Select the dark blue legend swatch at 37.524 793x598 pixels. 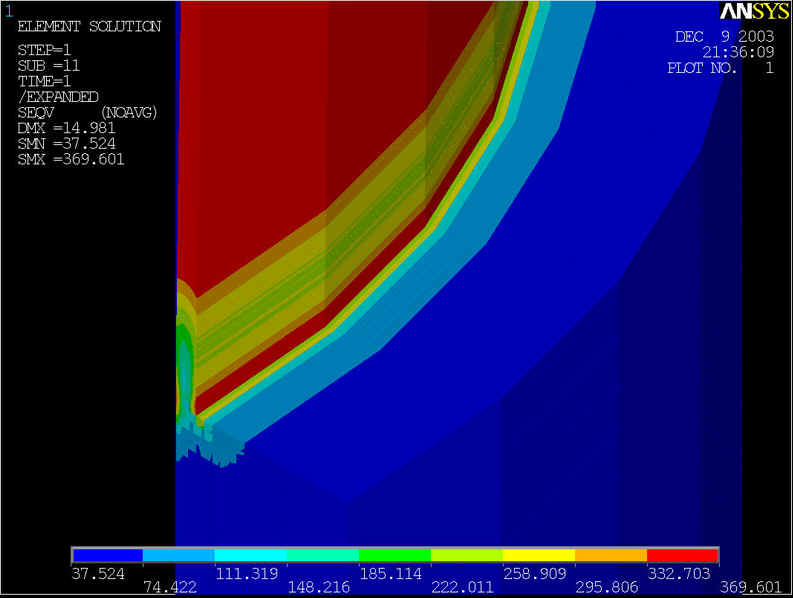tap(107, 555)
